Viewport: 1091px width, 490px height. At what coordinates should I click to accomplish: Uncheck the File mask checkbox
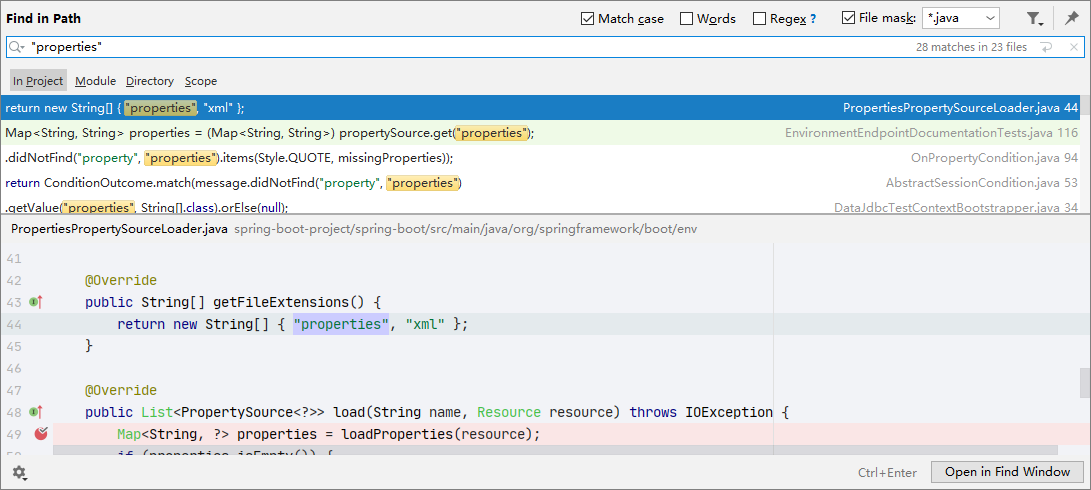click(x=848, y=18)
